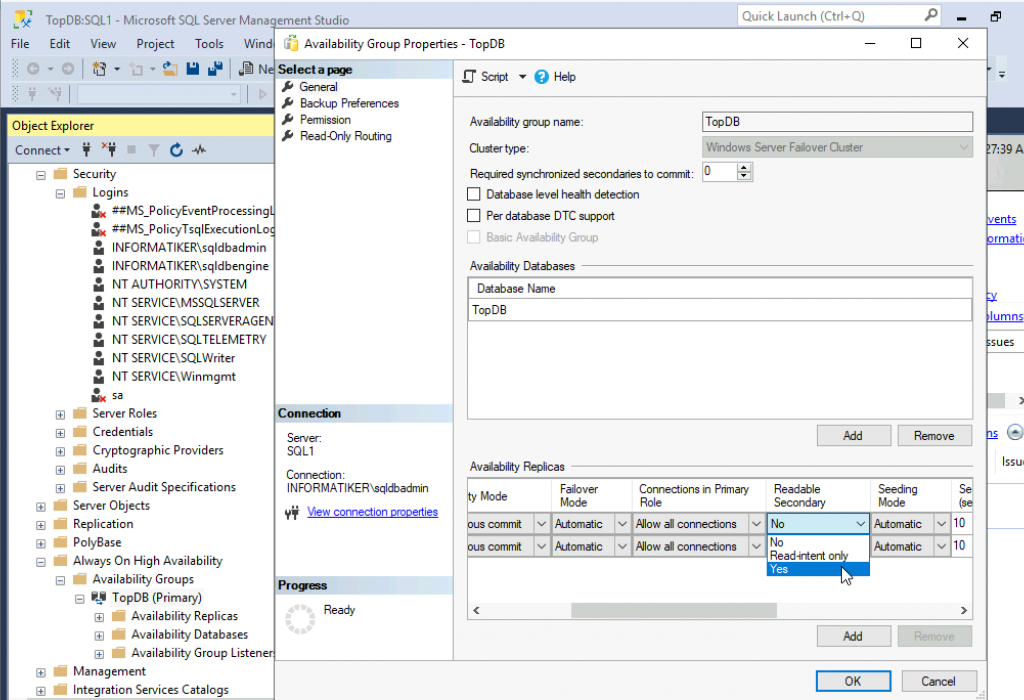Click the New Query toolbar icon

tap(246, 69)
